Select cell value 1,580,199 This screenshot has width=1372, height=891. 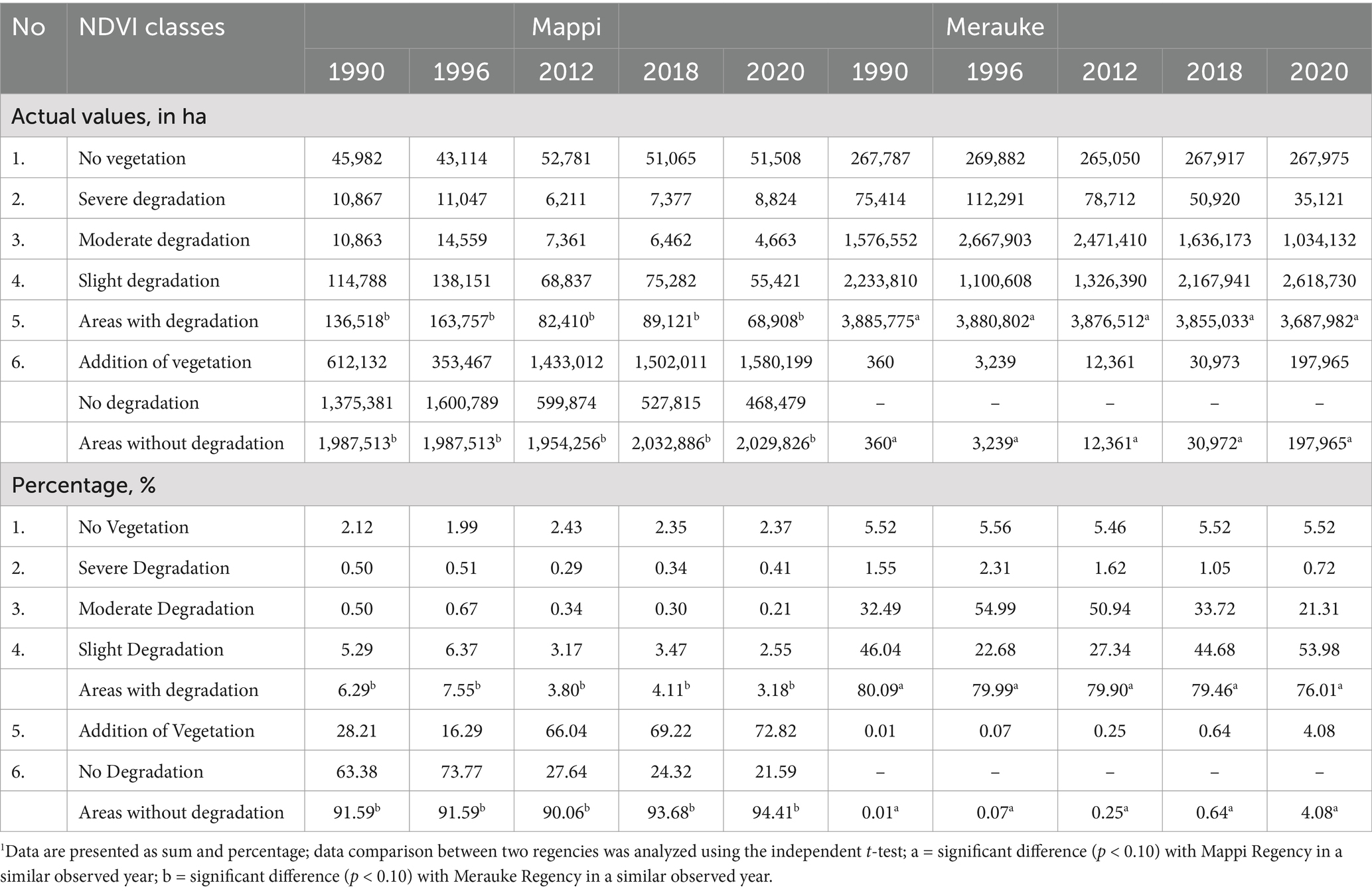(775, 362)
